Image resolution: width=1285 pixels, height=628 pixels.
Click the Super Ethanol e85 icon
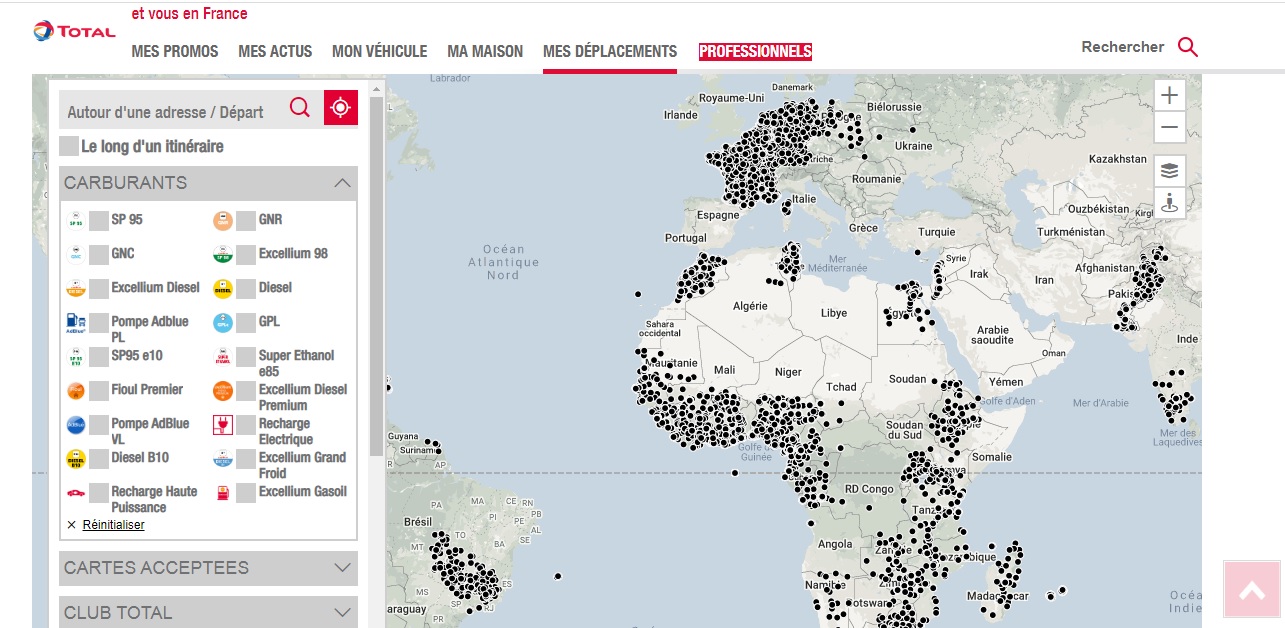[x=222, y=356]
